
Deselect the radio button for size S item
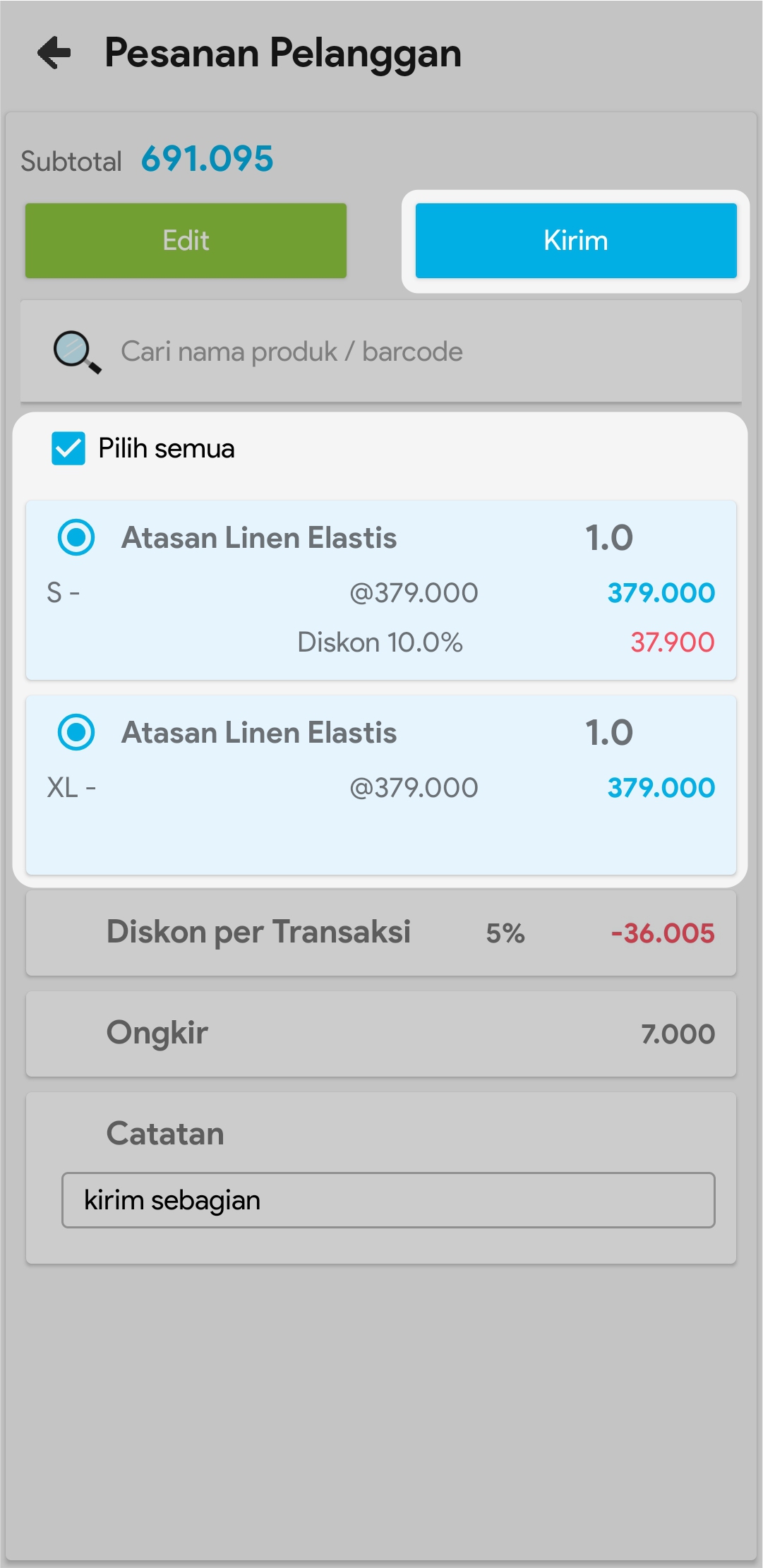click(76, 537)
